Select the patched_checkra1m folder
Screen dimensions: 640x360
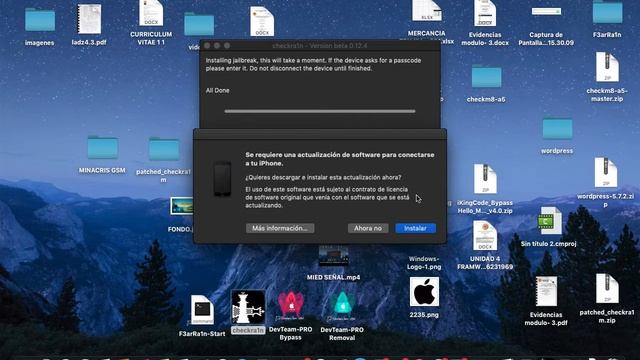pos(164,149)
